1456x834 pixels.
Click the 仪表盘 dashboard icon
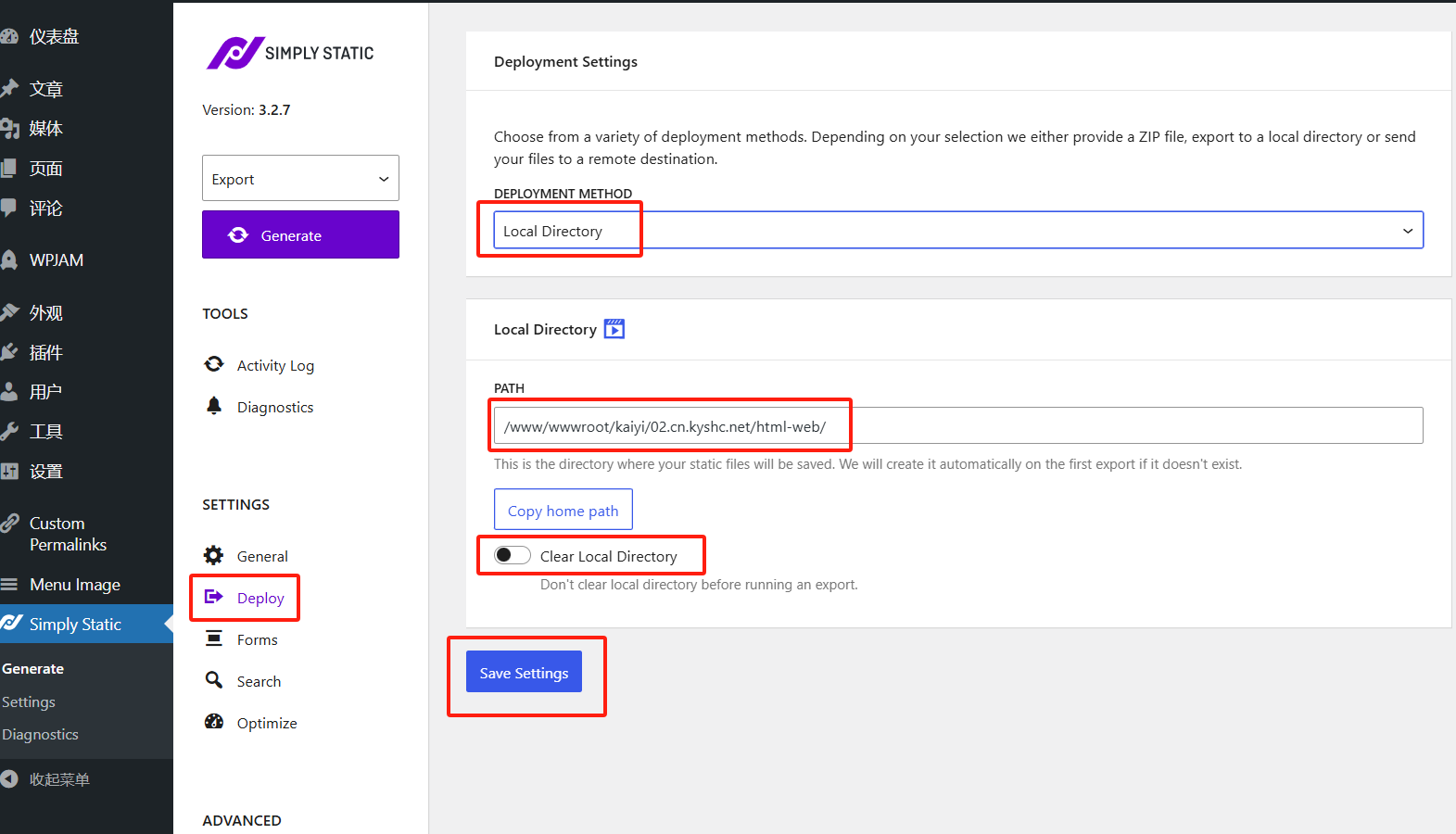click(x=9, y=36)
